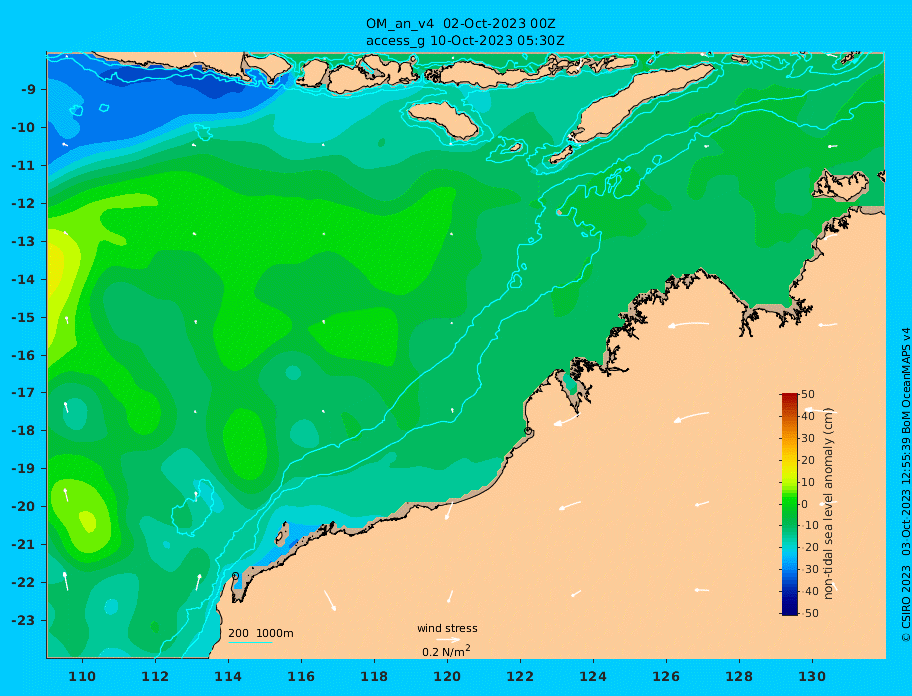912x696 pixels.
Task: Click colorbar tick label -30
Action: [x=808, y=570]
